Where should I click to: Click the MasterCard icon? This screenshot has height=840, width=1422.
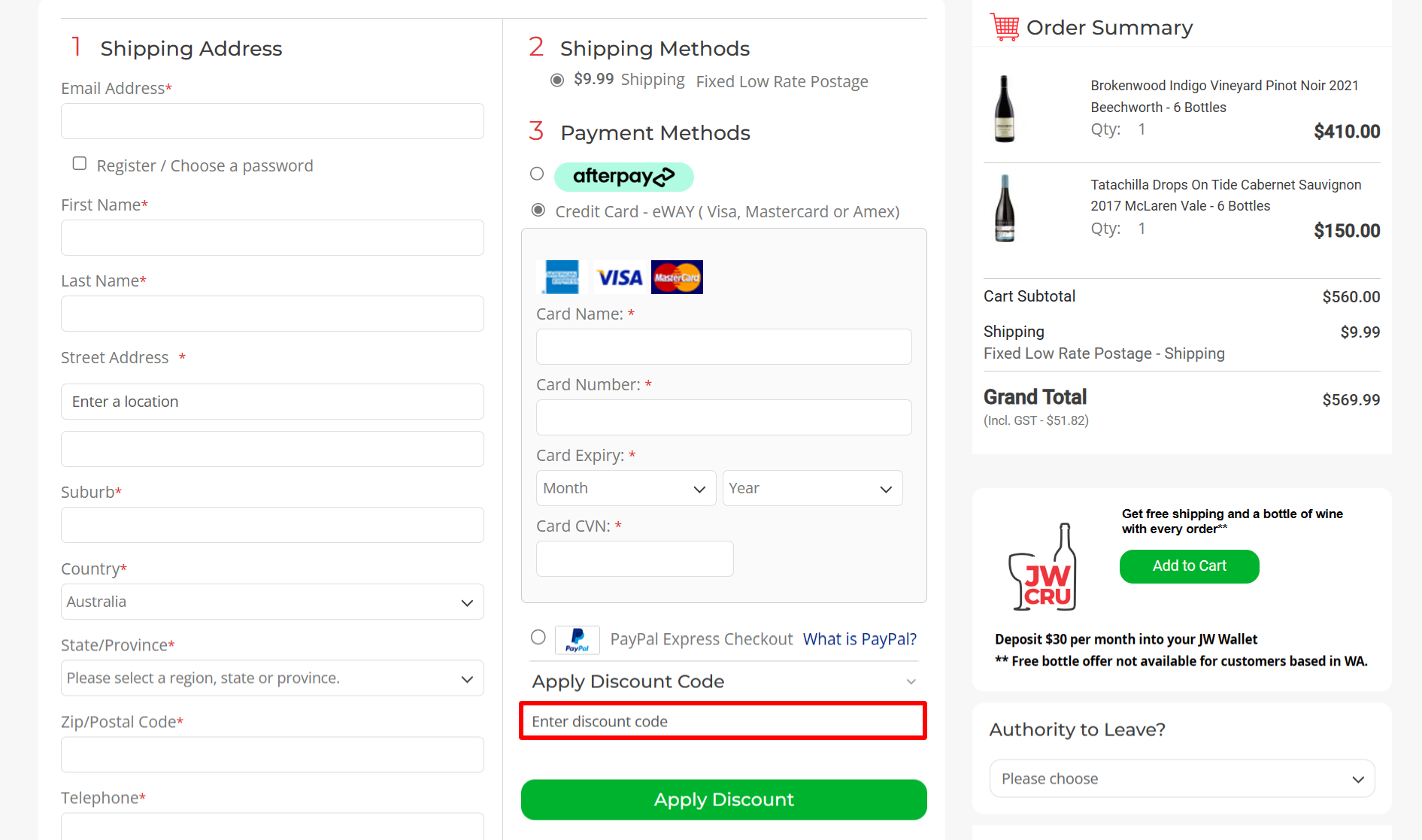pos(676,277)
